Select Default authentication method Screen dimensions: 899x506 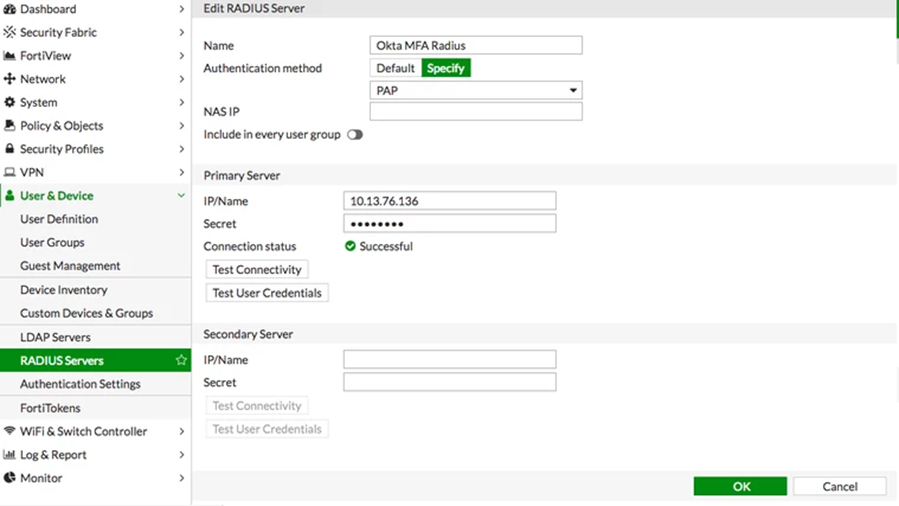(395, 68)
